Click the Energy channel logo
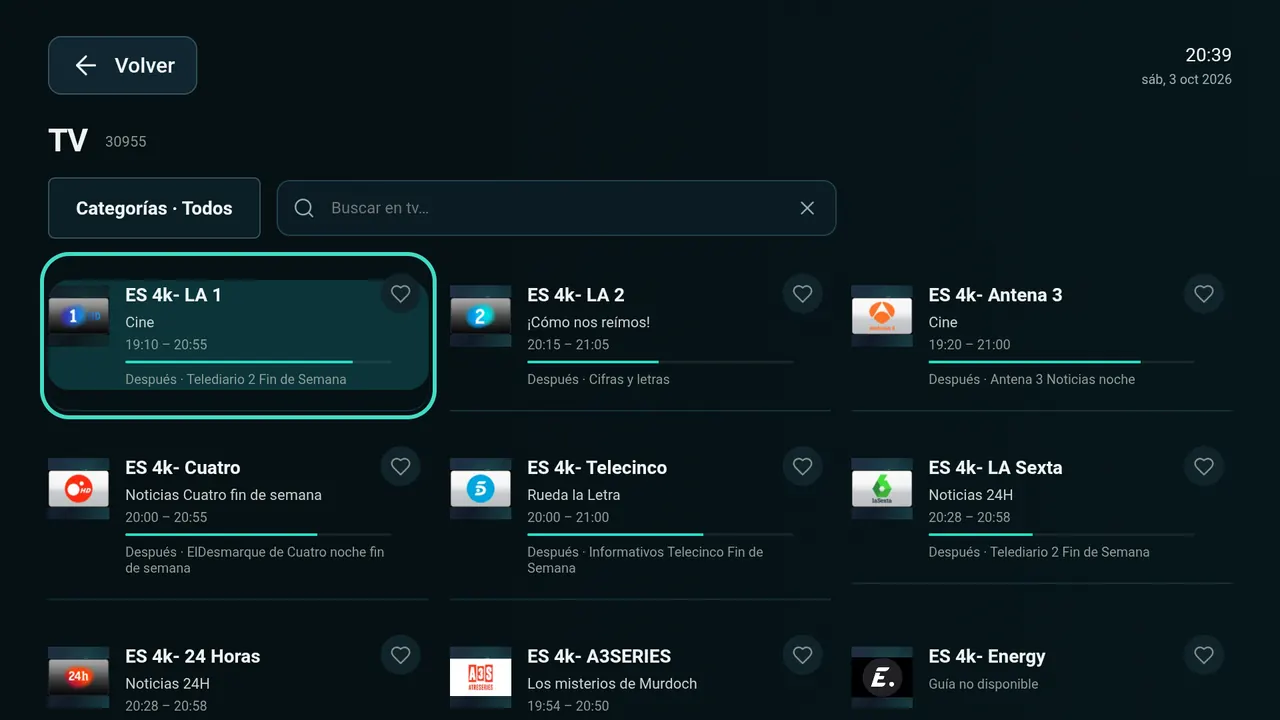 pyautogui.click(x=882, y=678)
